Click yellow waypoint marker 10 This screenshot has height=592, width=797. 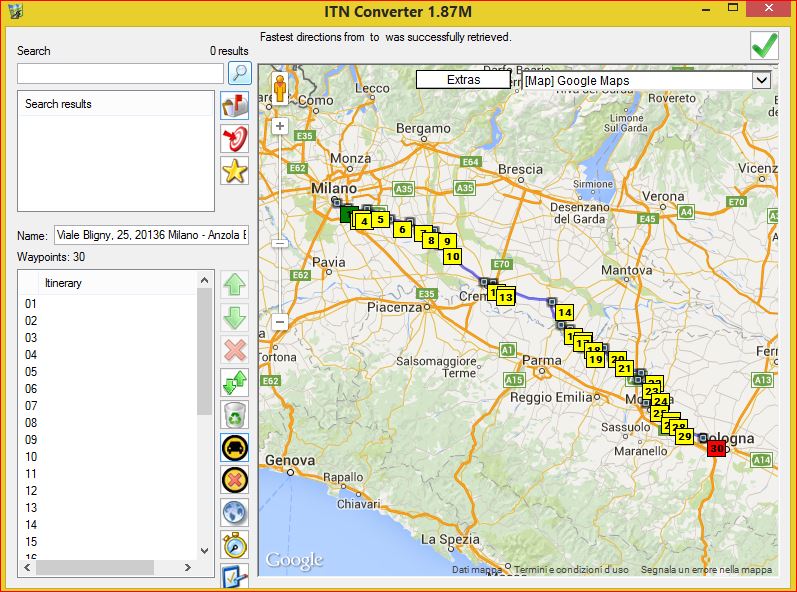coord(452,257)
